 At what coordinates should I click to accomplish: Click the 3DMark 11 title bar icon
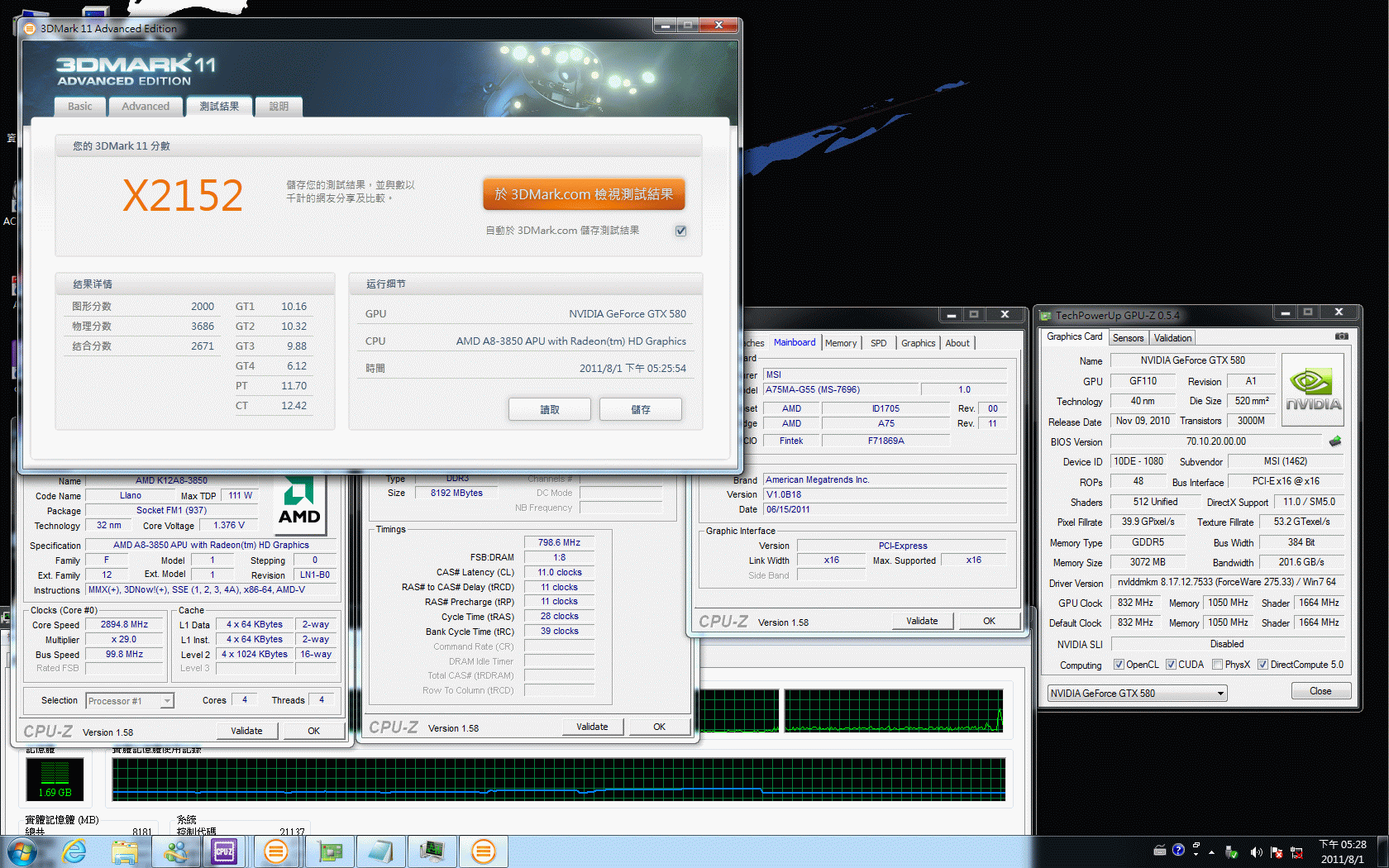(x=31, y=28)
